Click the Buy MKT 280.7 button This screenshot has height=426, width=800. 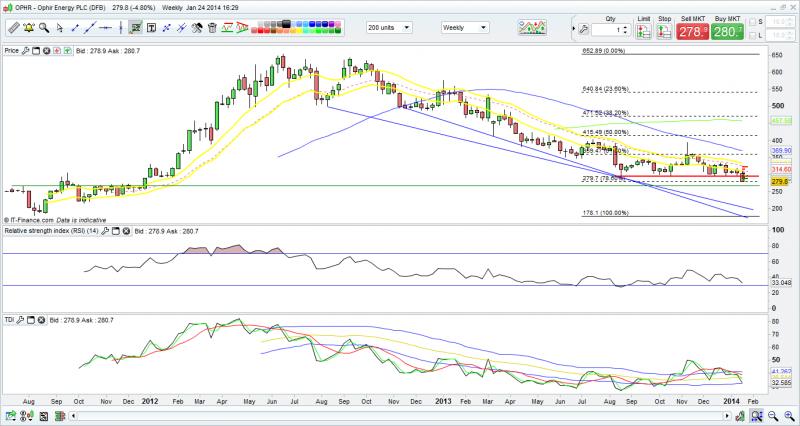[x=728, y=32]
